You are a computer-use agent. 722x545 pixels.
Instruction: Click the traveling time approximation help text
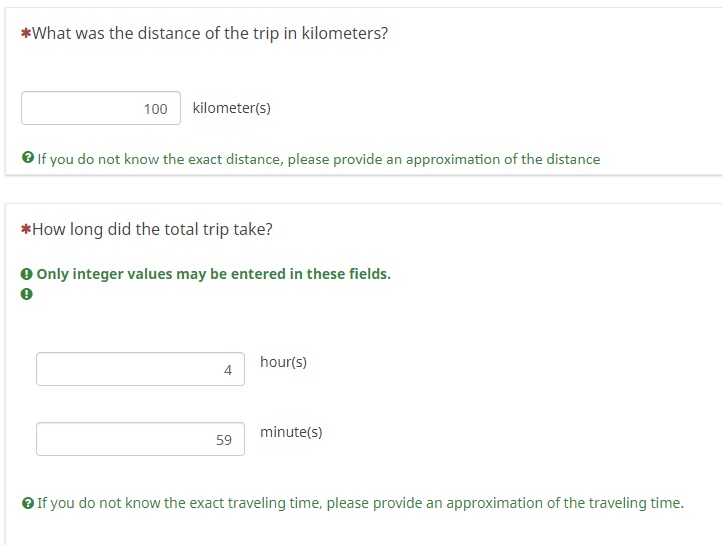360,503
